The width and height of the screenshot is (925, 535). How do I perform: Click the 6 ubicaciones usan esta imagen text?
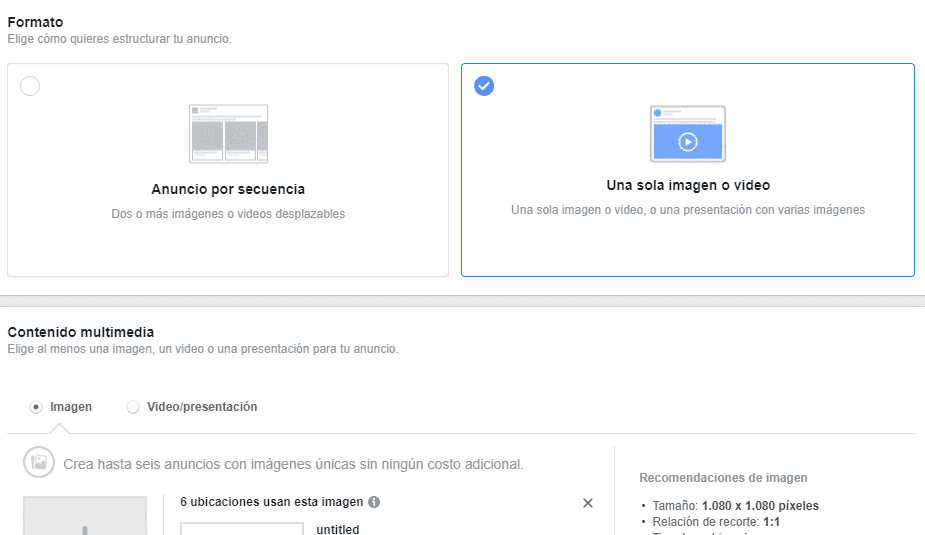pos(271,502)
